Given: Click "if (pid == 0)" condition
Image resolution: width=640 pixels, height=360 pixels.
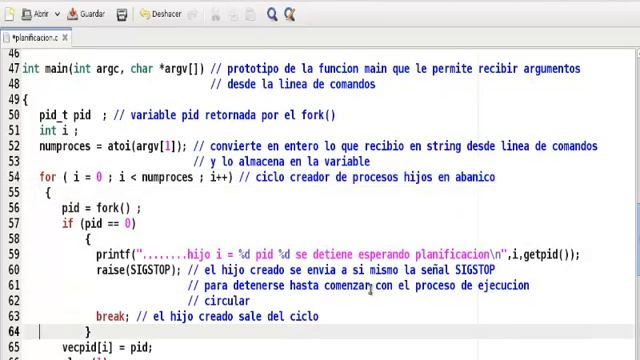Looking at the screenshot, I should [x=99, y=224].
